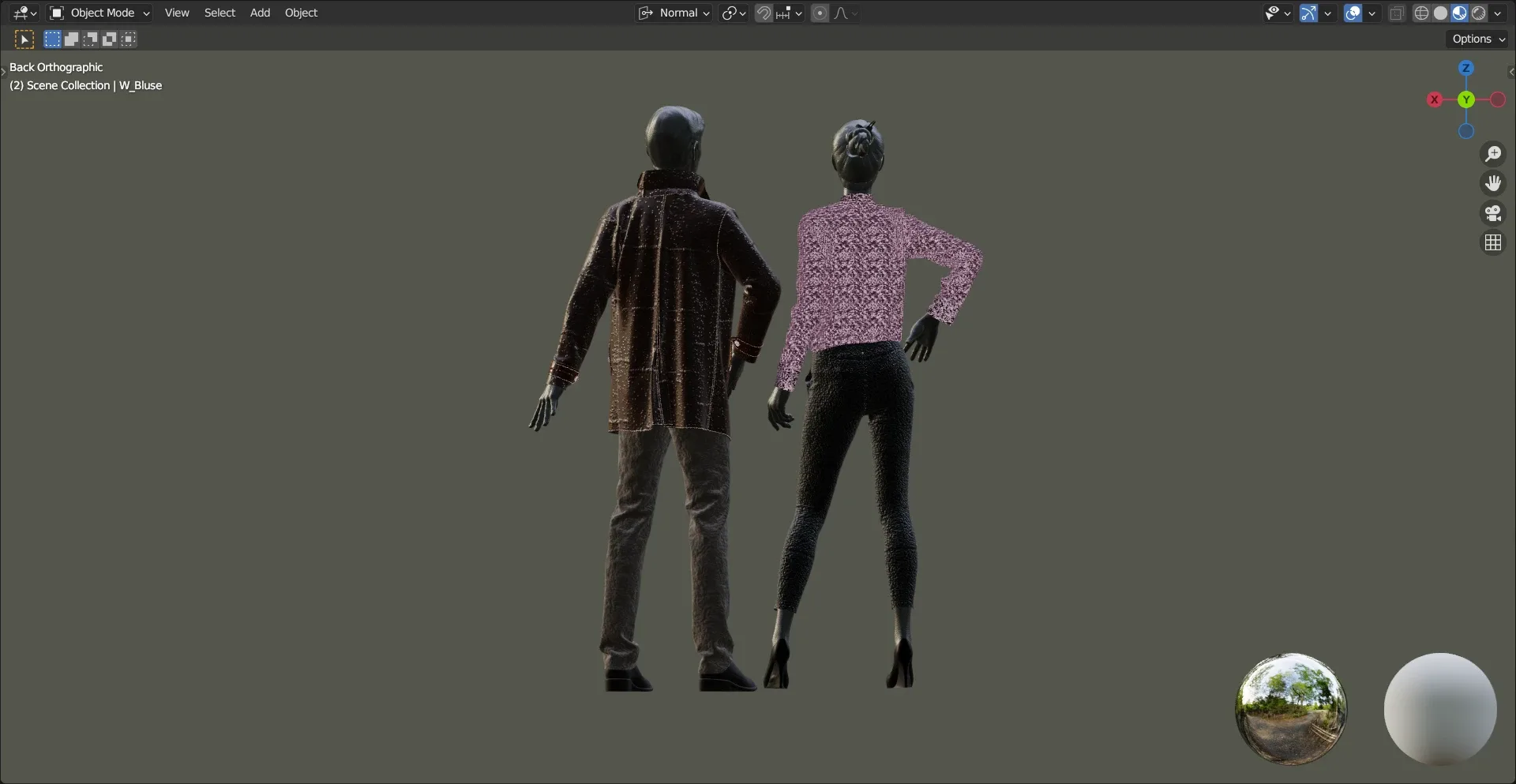Open selectability and visibility popover

tap(1277, 13)
